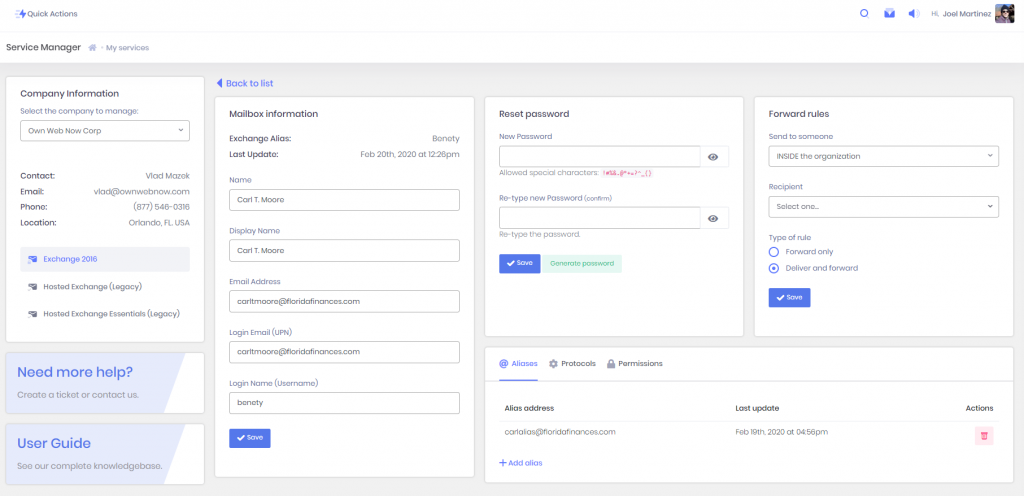The height and width of the screenshot is (496, 1024).
Task: Click into the Display Name field
Action: coord(344,250)
